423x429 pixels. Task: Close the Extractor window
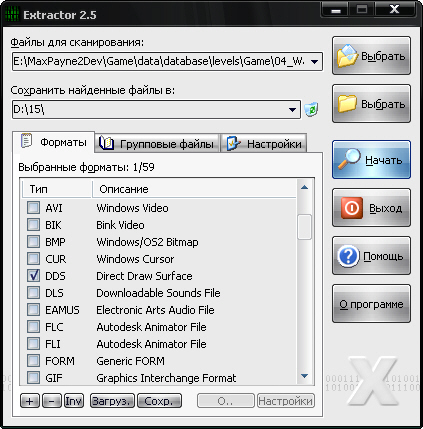pos(395,10)
